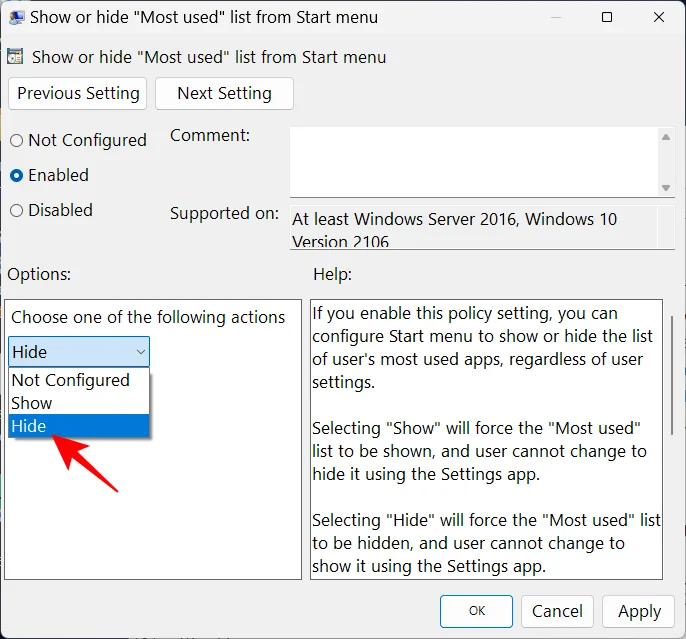Go to Next Setting

224,93
